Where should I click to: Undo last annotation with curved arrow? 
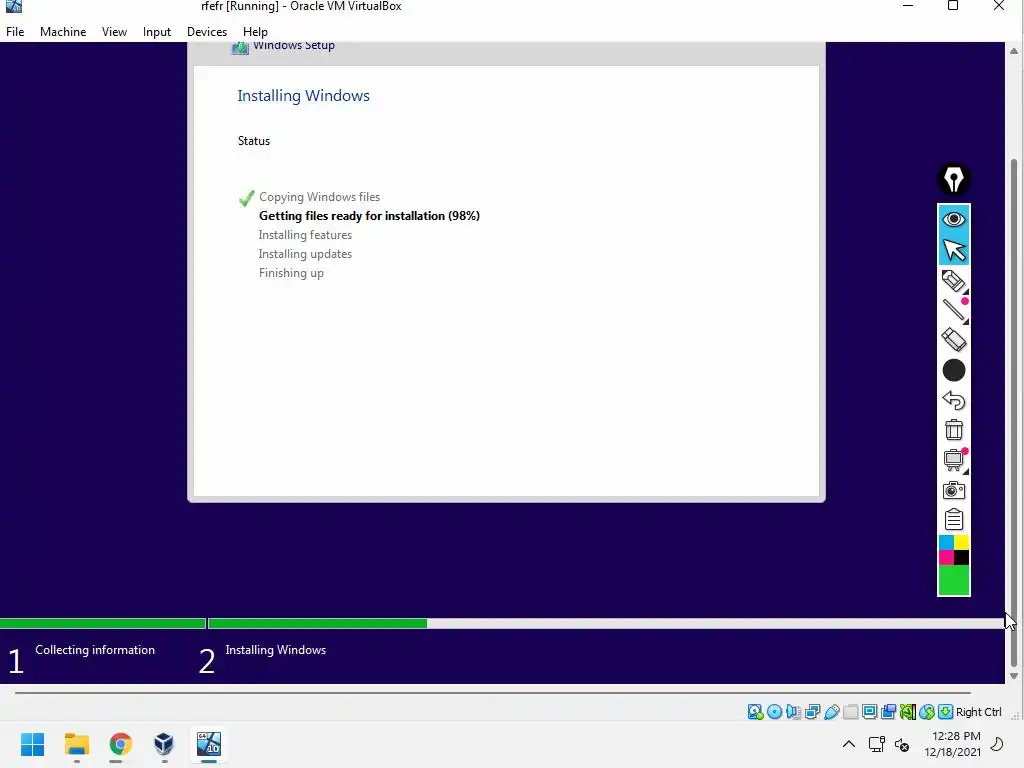tap(953, 400)
